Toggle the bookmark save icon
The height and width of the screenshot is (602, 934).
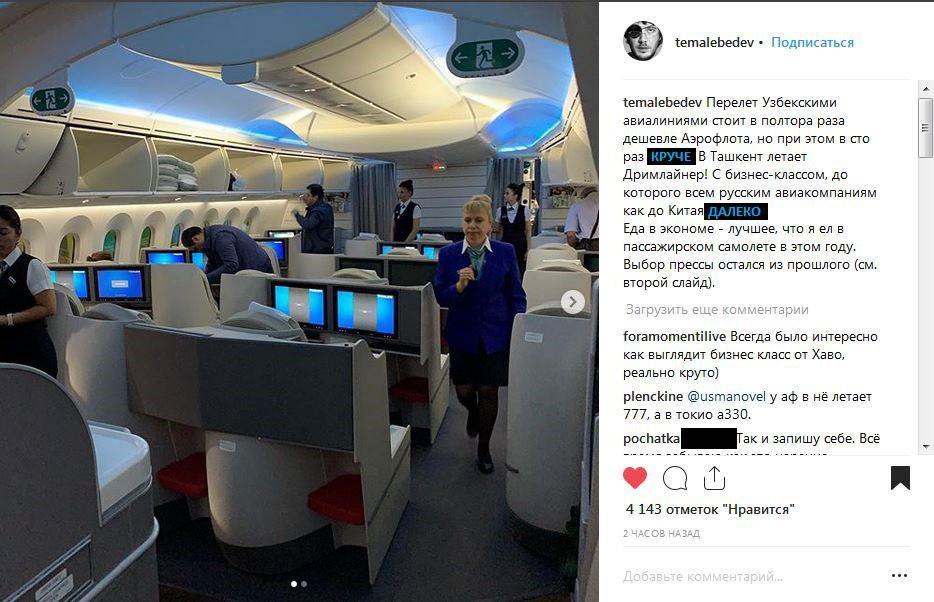[901, 478]
